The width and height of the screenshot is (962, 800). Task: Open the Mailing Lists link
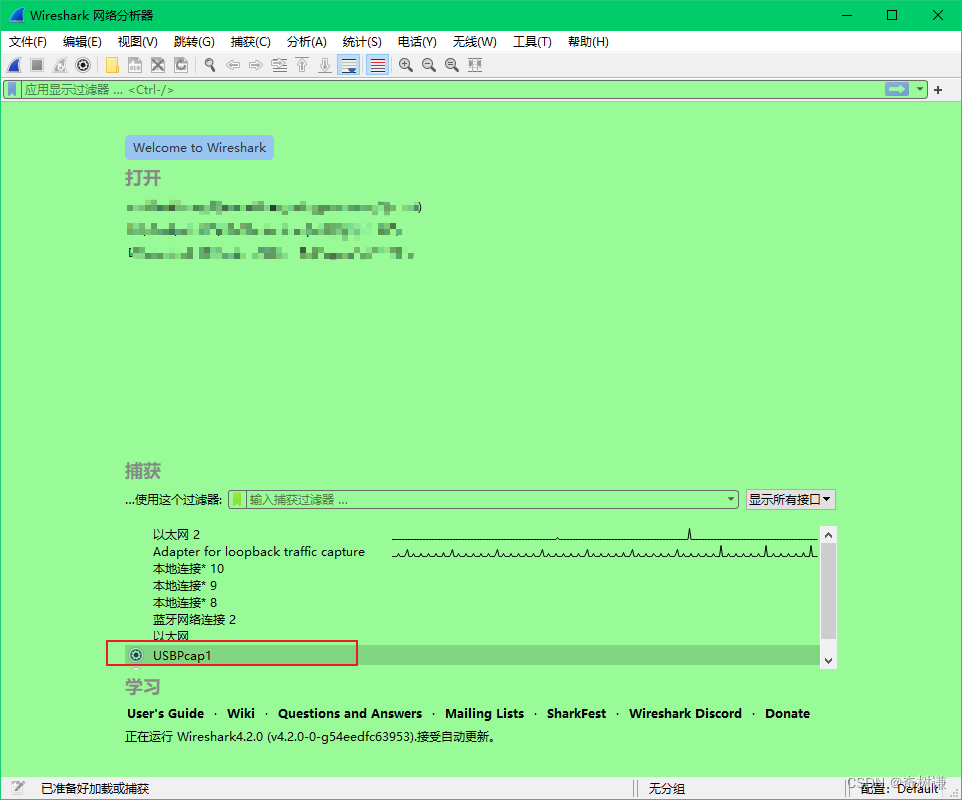(x=485, y=713)
